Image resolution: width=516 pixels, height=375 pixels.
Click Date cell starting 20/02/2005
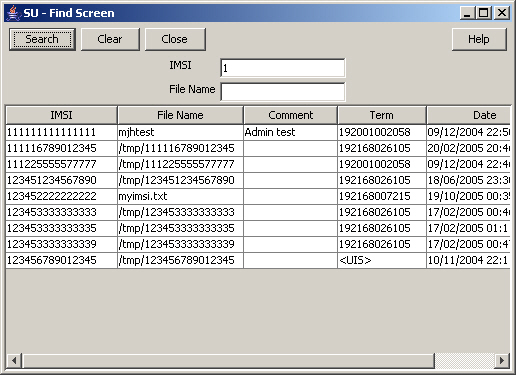[468, 148]
